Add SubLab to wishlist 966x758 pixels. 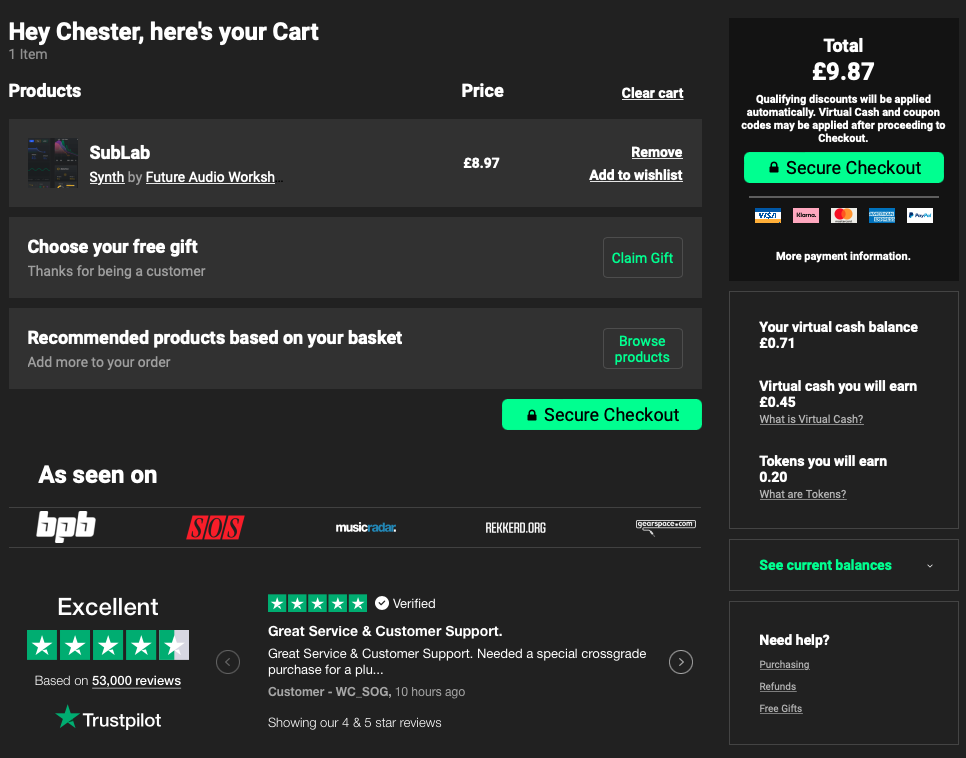click(x=636, y=175)
